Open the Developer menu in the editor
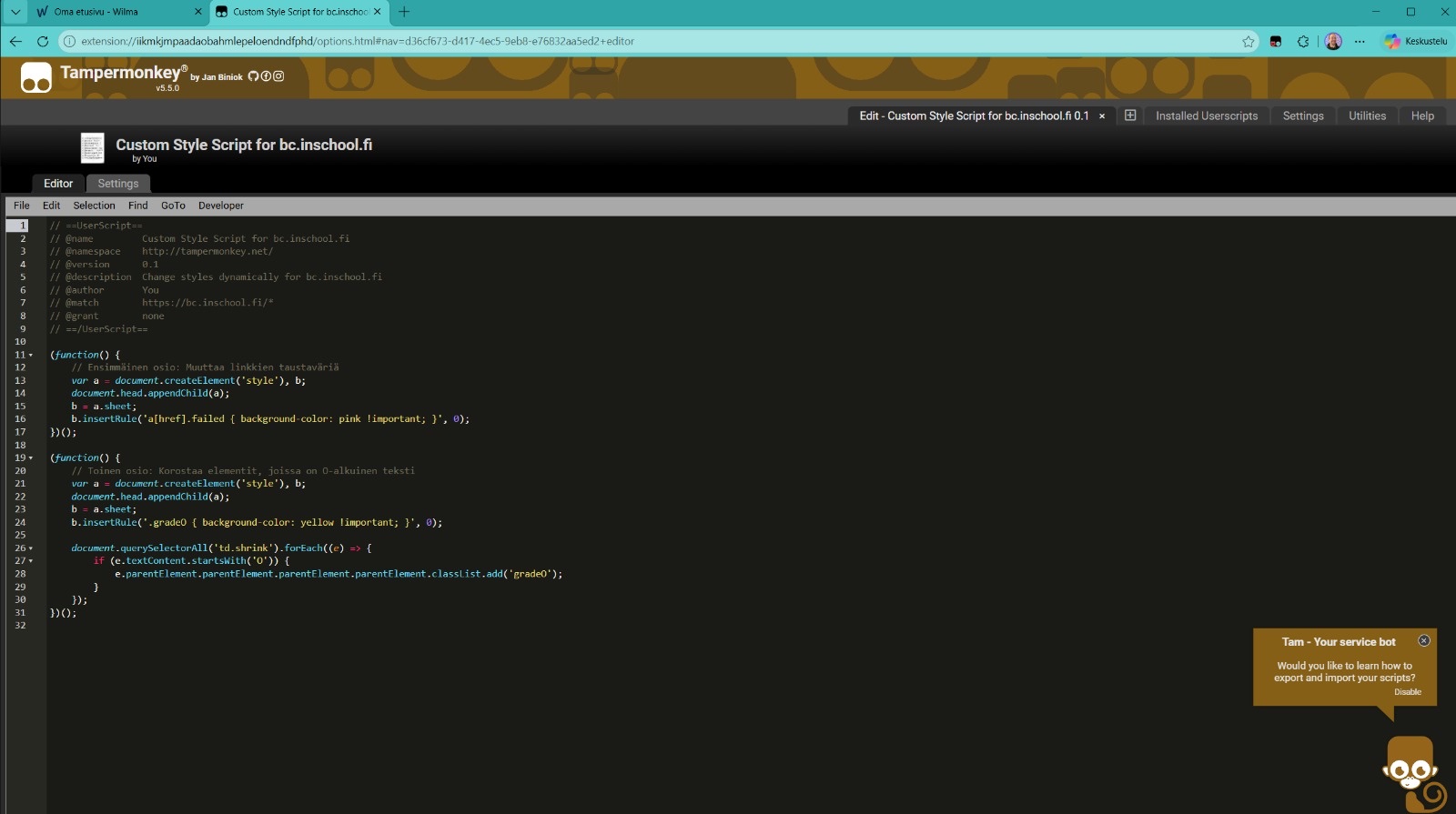1456x814 pixels. 221,206
